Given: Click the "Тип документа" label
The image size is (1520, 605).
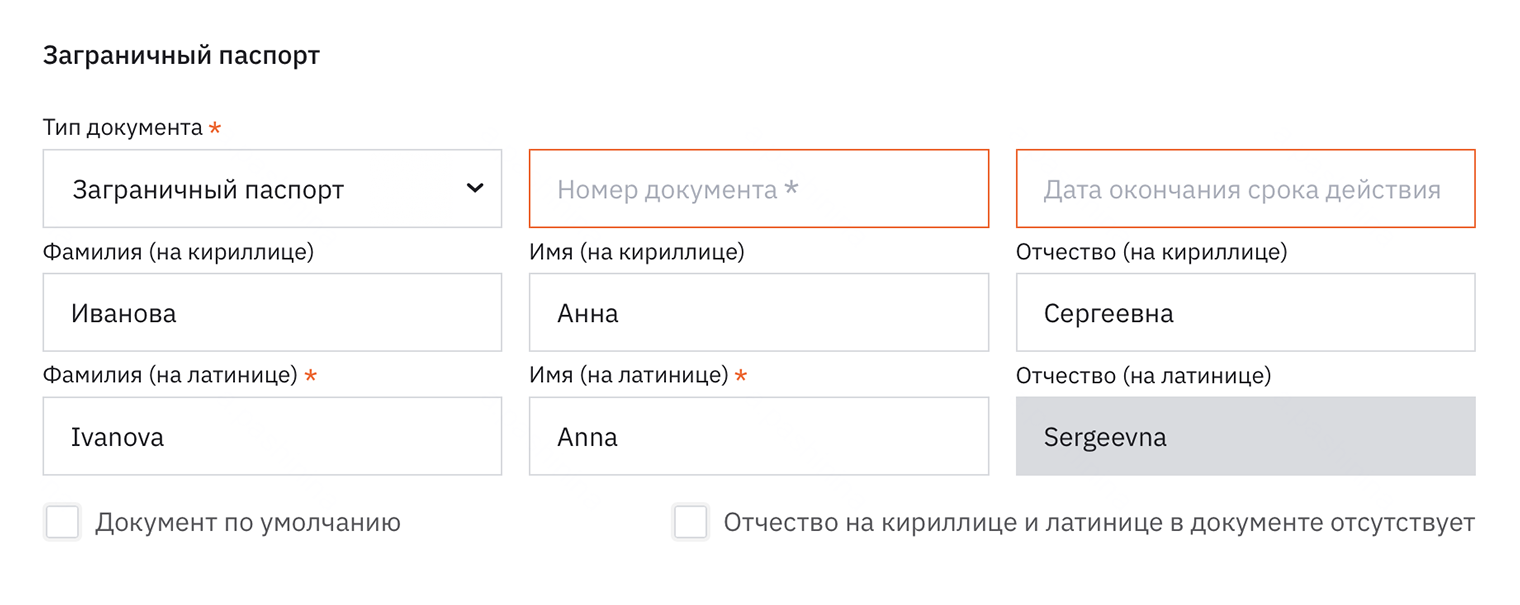Looking at the screenshot, I should (x=120, y=127).
